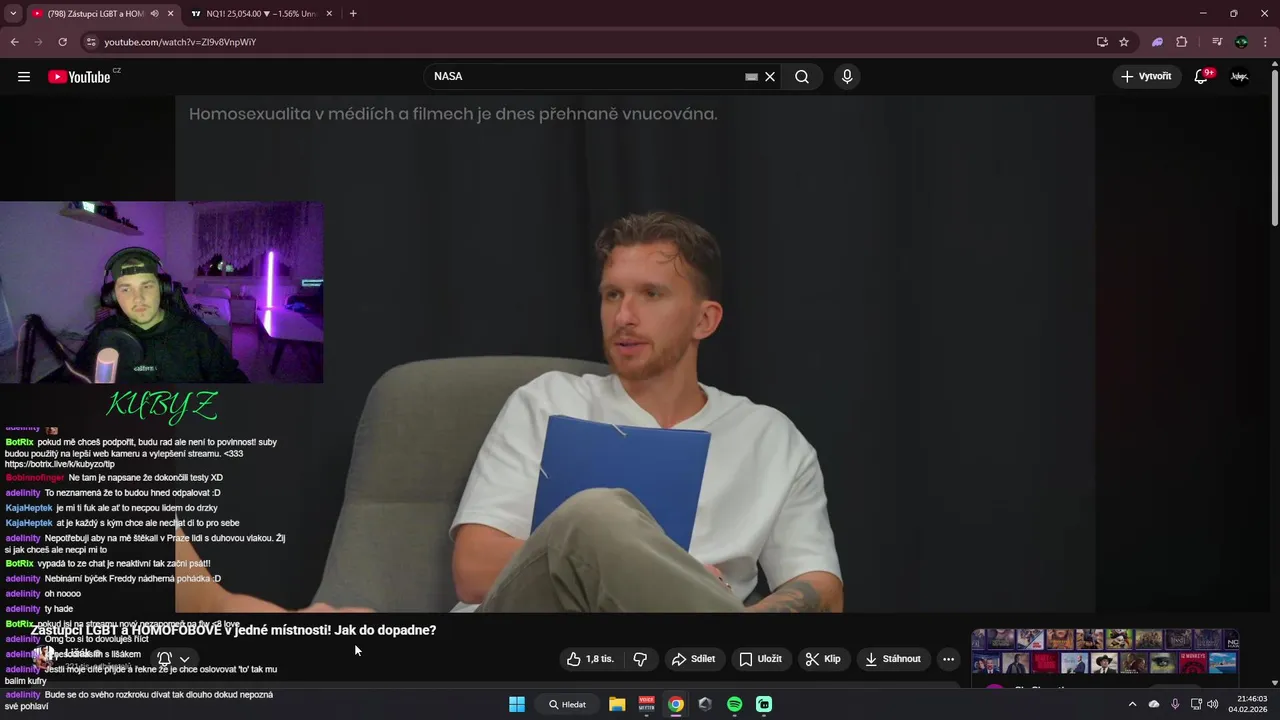The height and width of the screenshot is (720, 1280).
Task: Open a new browser tab
Action: click(353, 14)
